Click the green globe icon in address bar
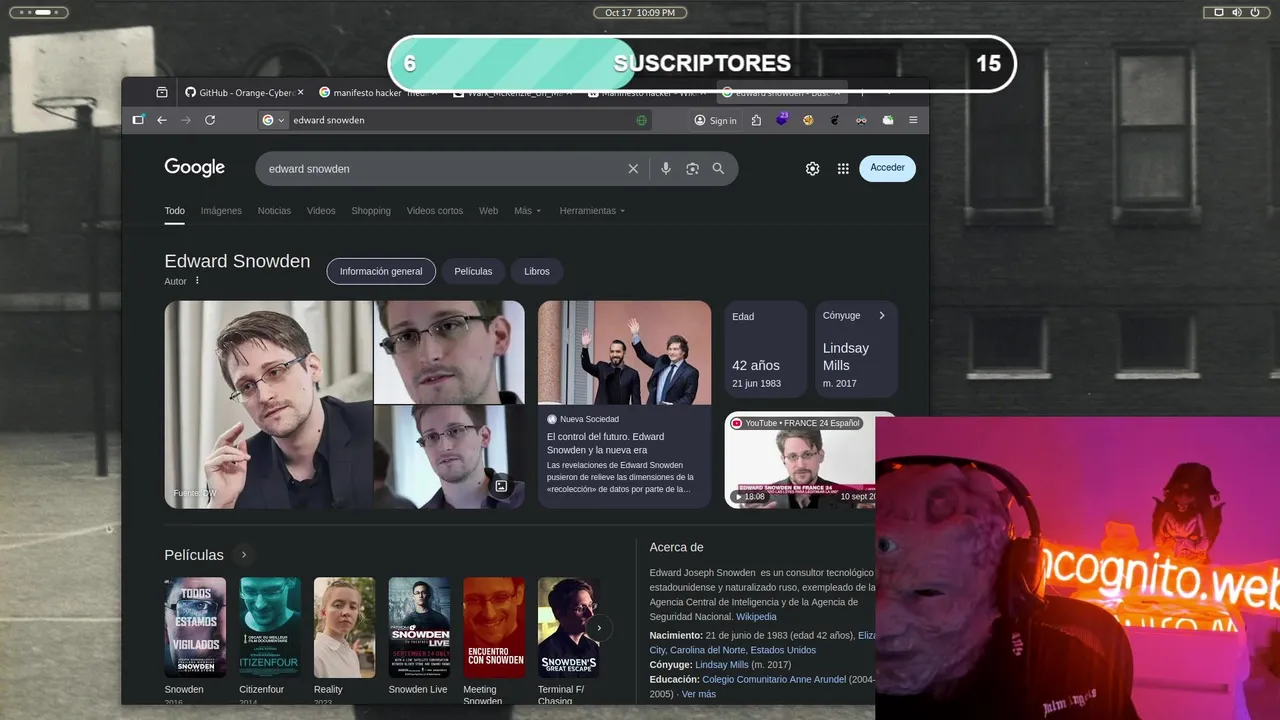 (641, 120)
